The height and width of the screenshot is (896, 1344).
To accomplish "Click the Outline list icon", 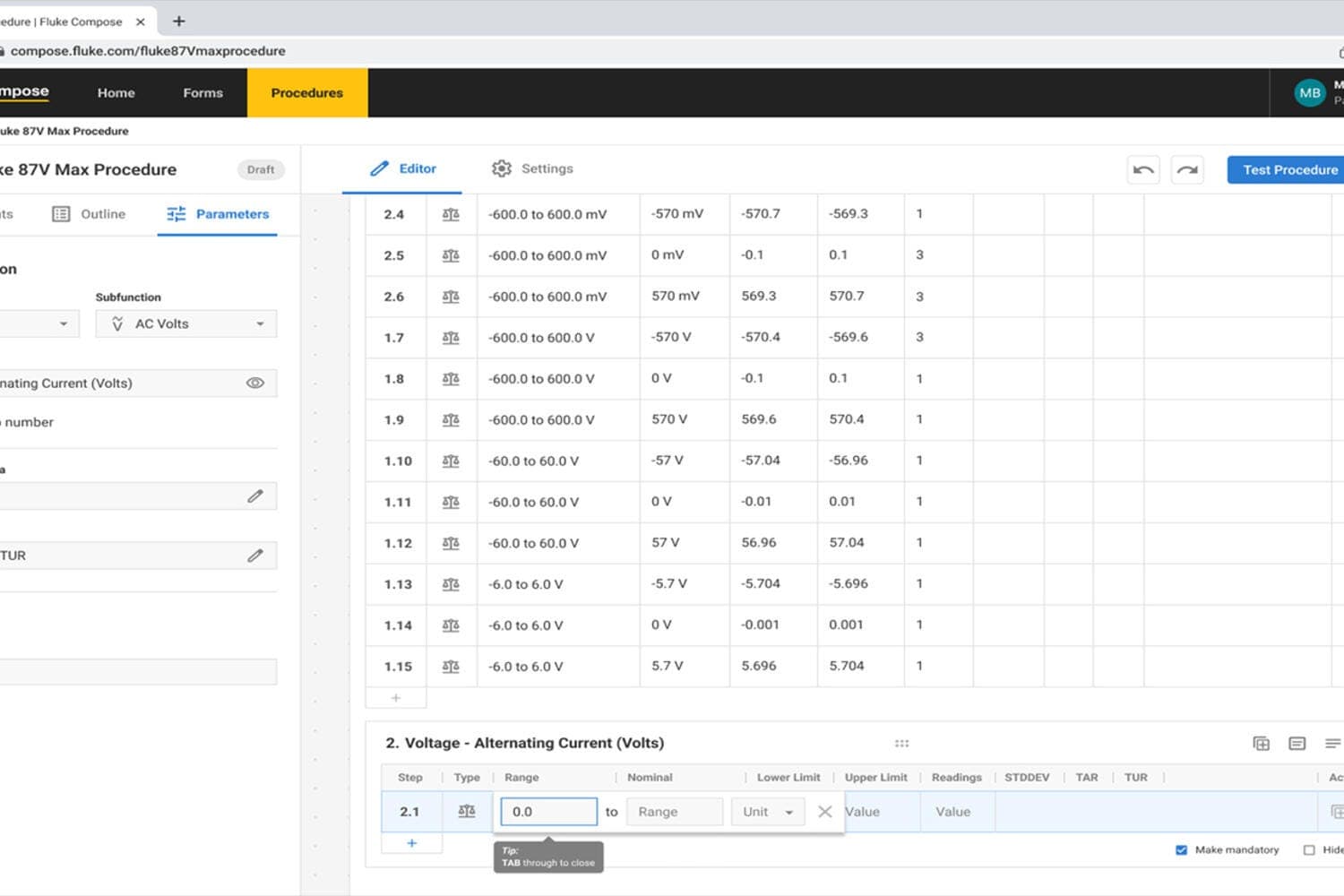I will (61, 214).
